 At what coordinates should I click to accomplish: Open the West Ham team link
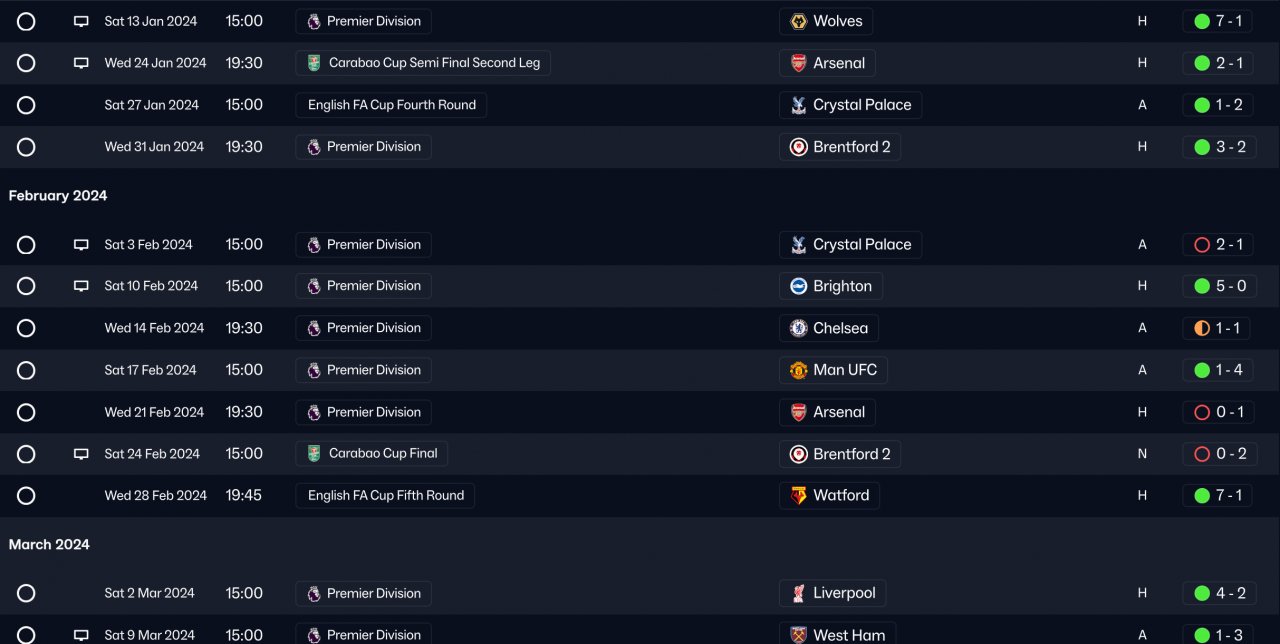[849, 635]
